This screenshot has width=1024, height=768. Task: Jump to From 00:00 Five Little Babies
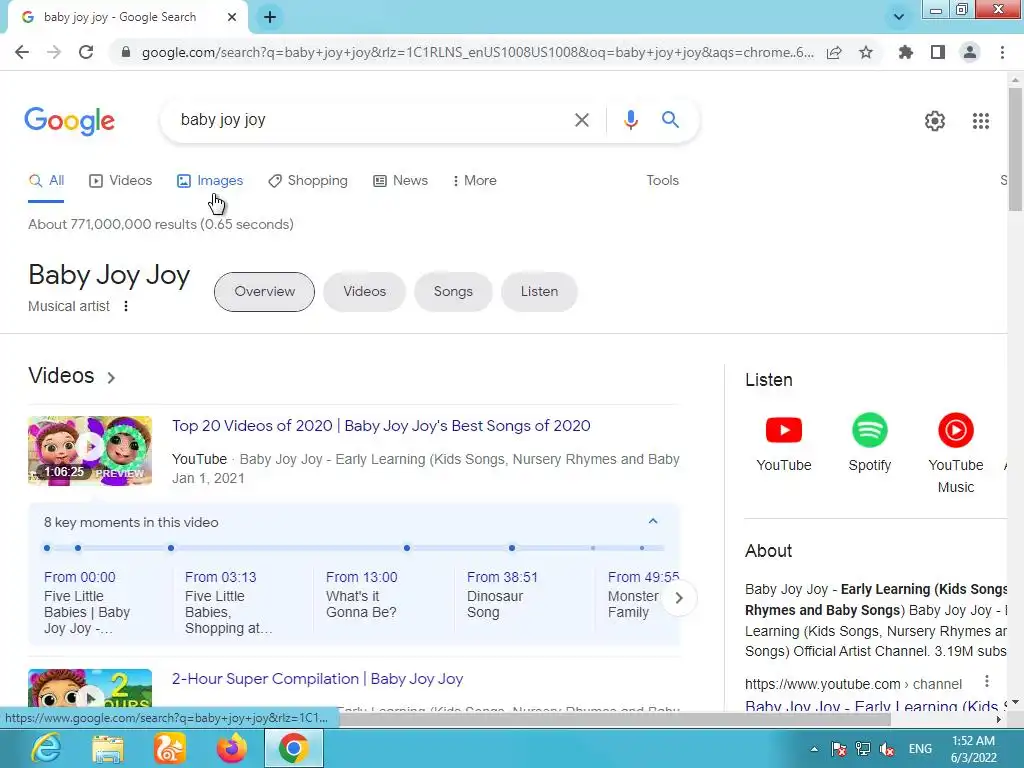tap(88, 602)
